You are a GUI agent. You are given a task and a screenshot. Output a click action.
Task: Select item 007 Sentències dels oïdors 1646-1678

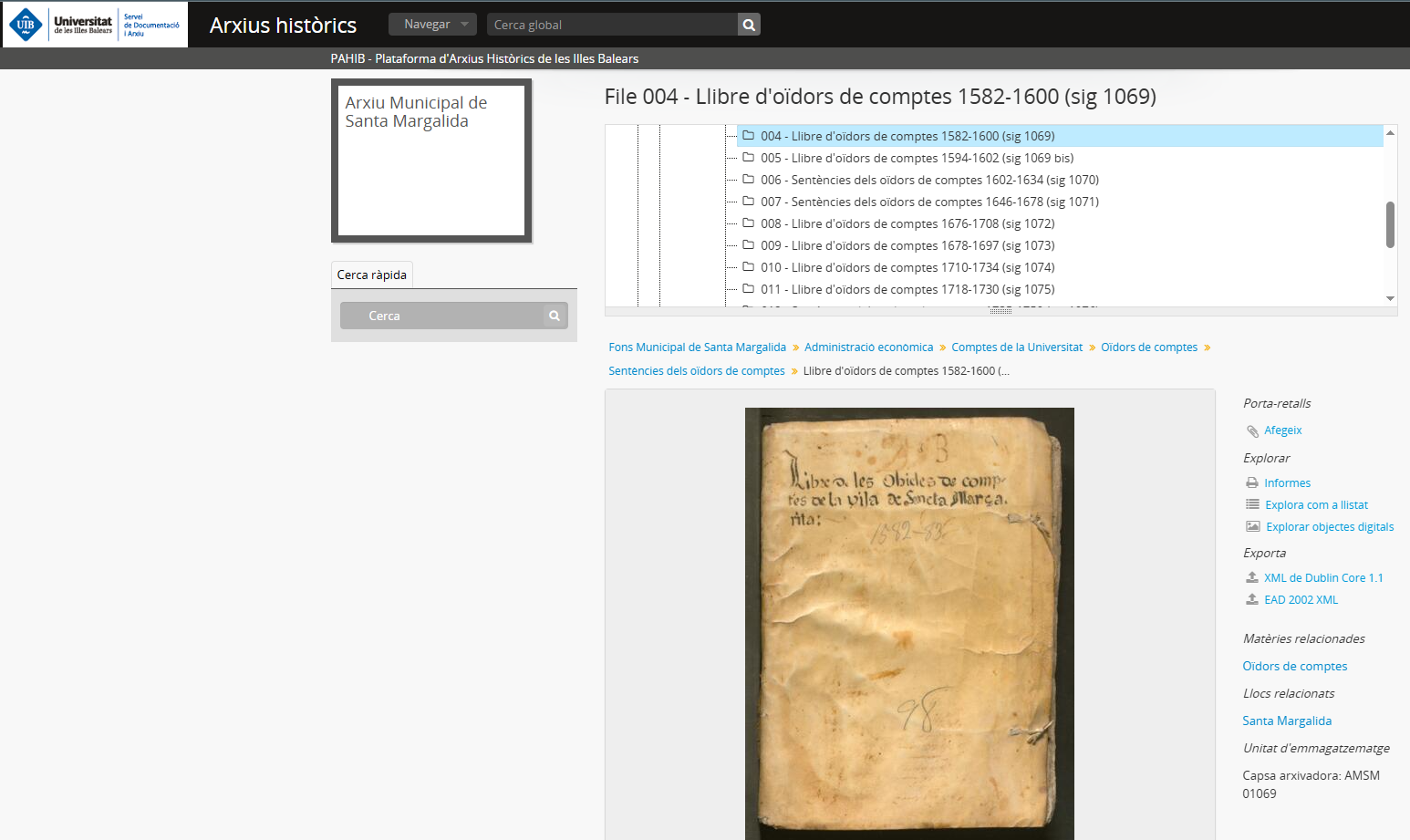coord(929,202)
